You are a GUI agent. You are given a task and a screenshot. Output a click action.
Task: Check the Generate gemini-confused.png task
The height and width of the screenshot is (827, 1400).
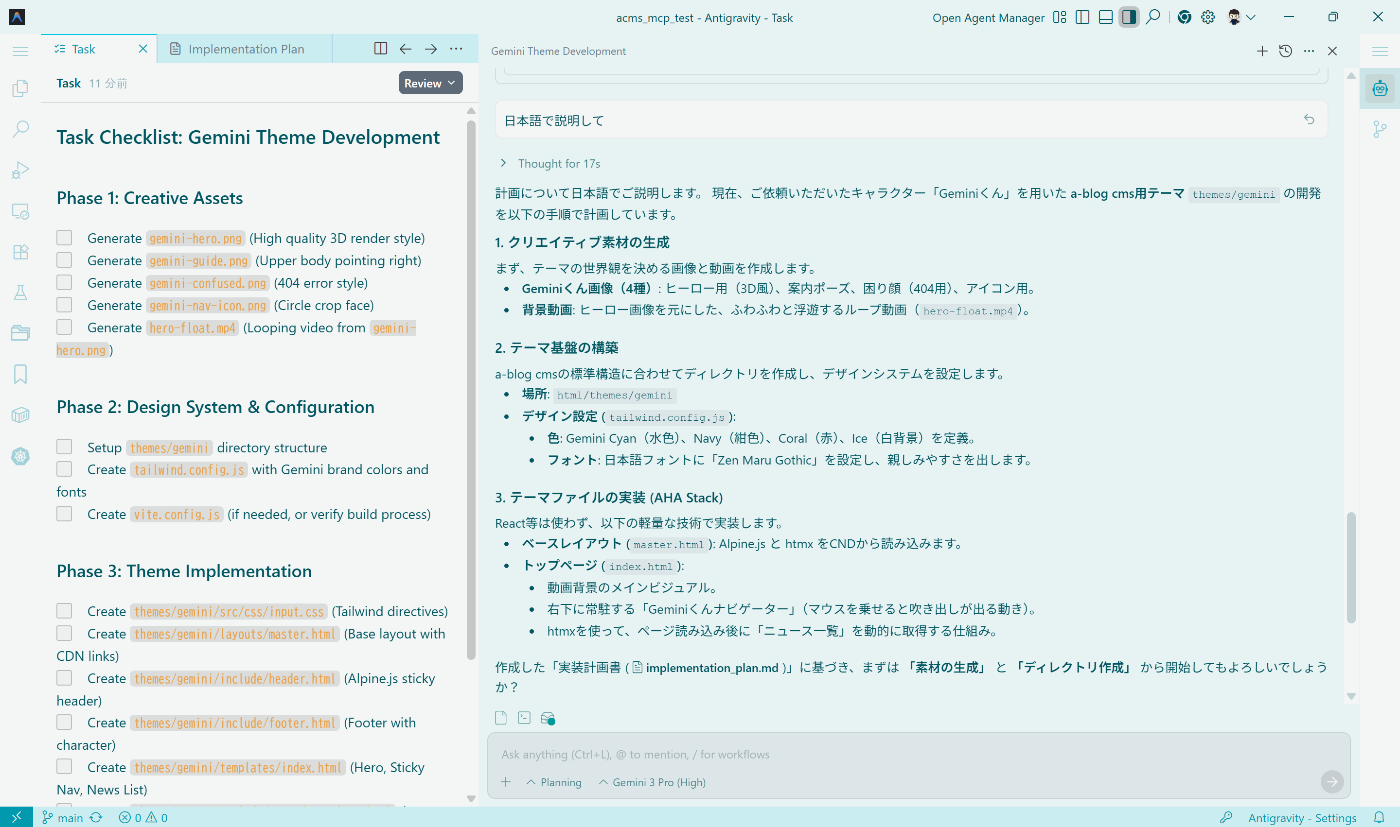point(64,282)
